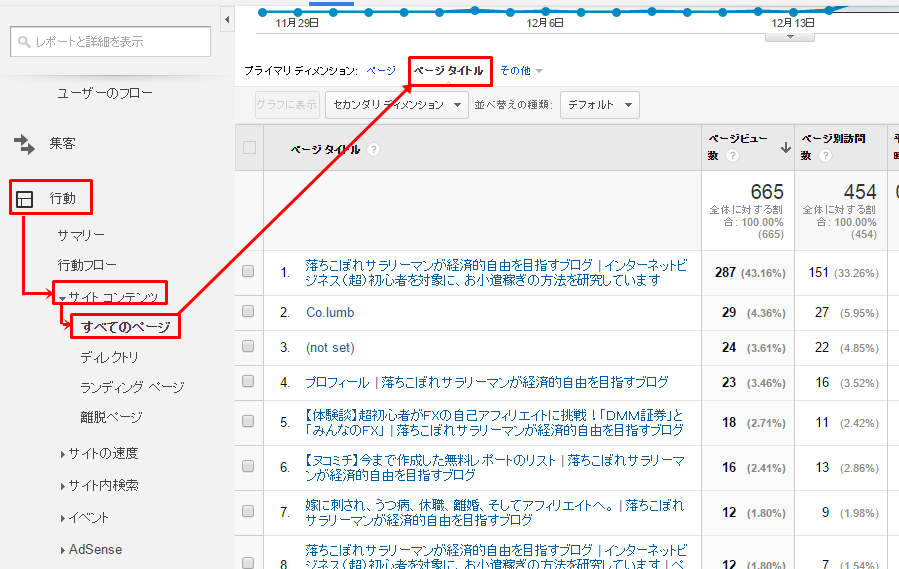Open the 体験談 FX article link
Image resolution: width=899 pixels, height=569 pixels.
coord(494,423)
